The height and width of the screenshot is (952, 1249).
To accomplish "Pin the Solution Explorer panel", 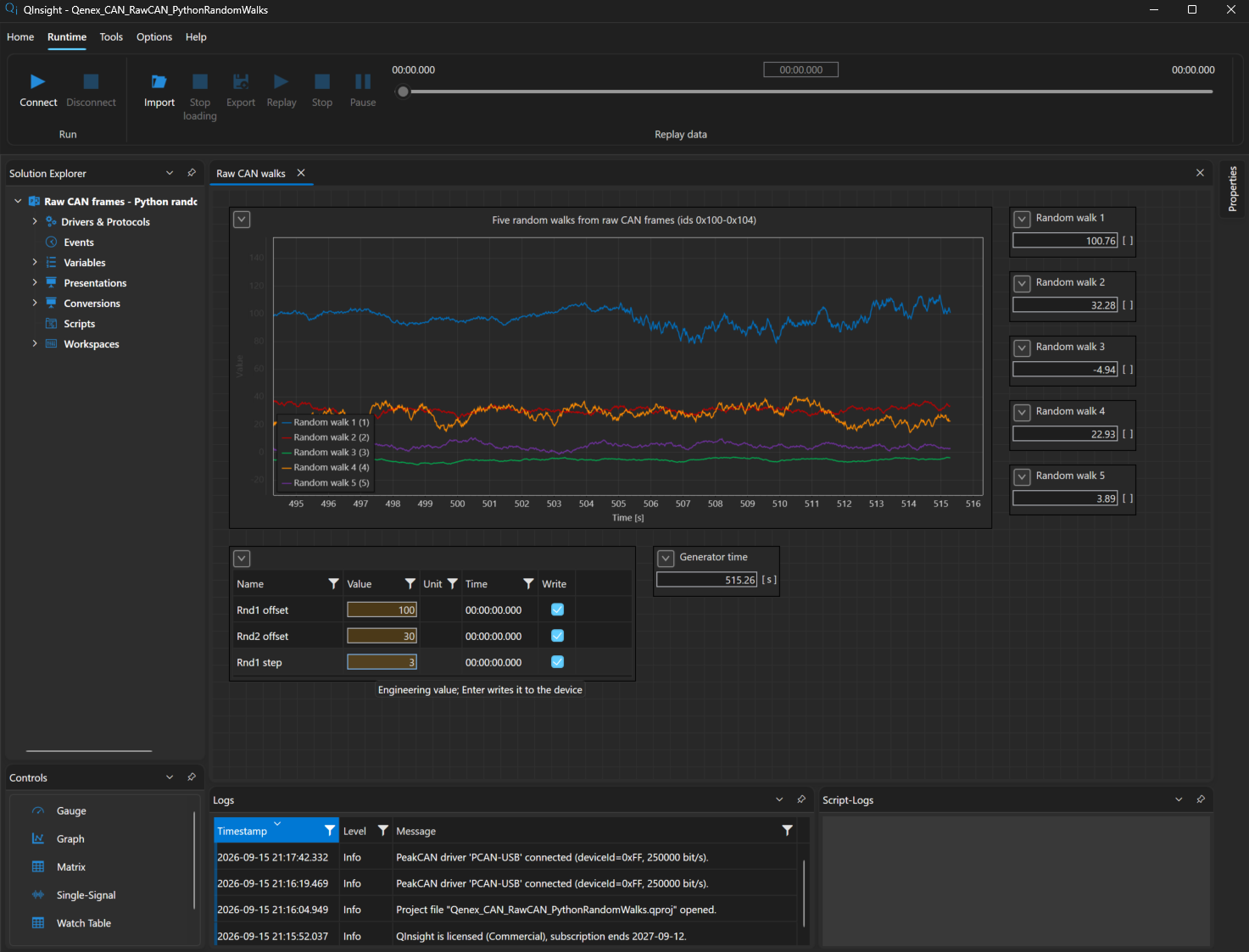I will pyautogui.click(x=192, y=173).
